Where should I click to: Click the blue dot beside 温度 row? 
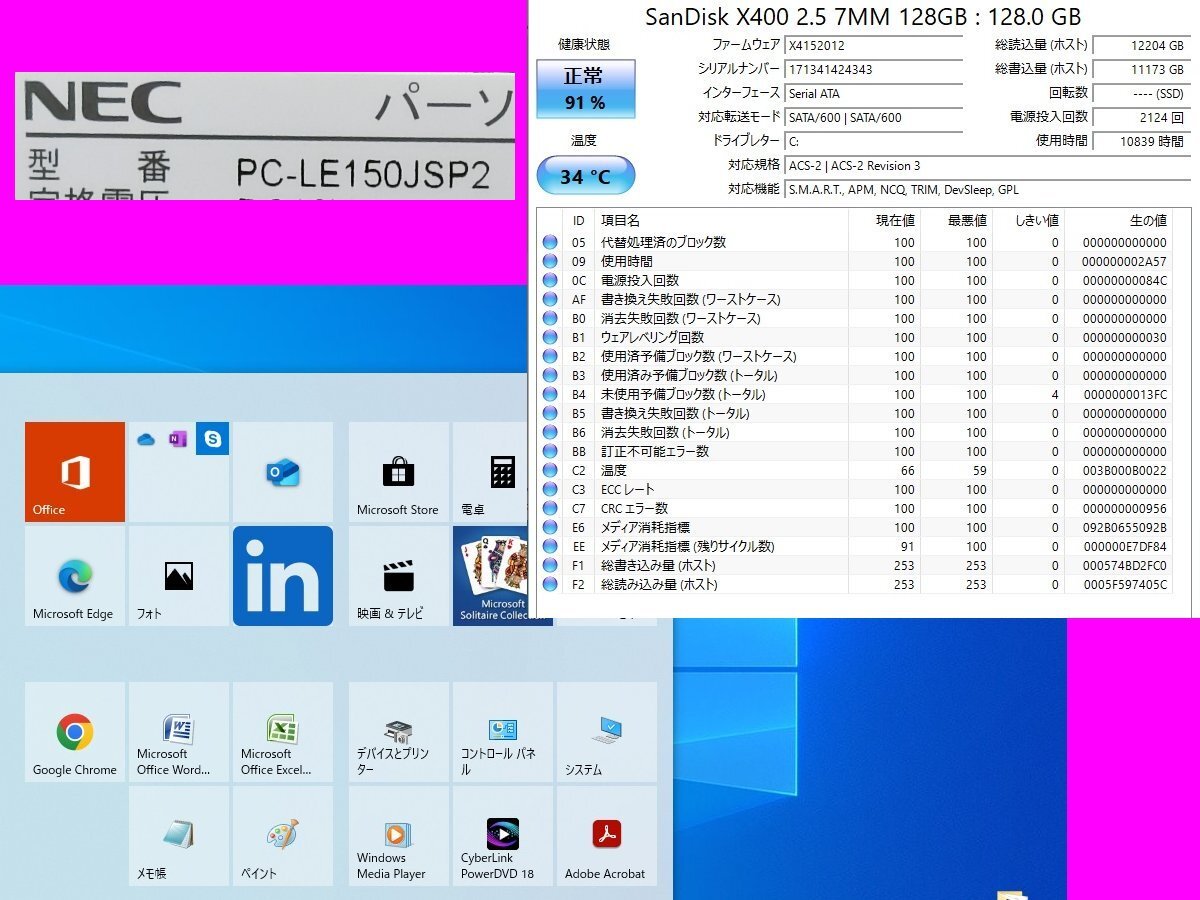coord(551,470)
